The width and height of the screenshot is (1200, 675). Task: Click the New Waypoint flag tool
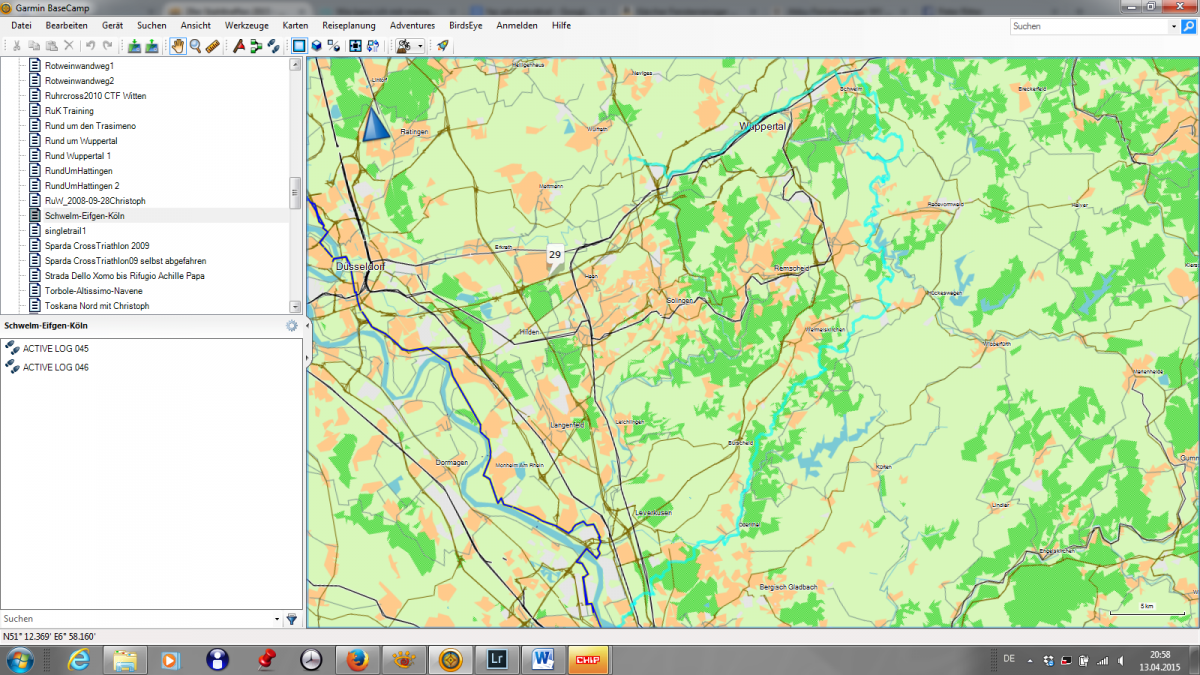coord(239,46)
